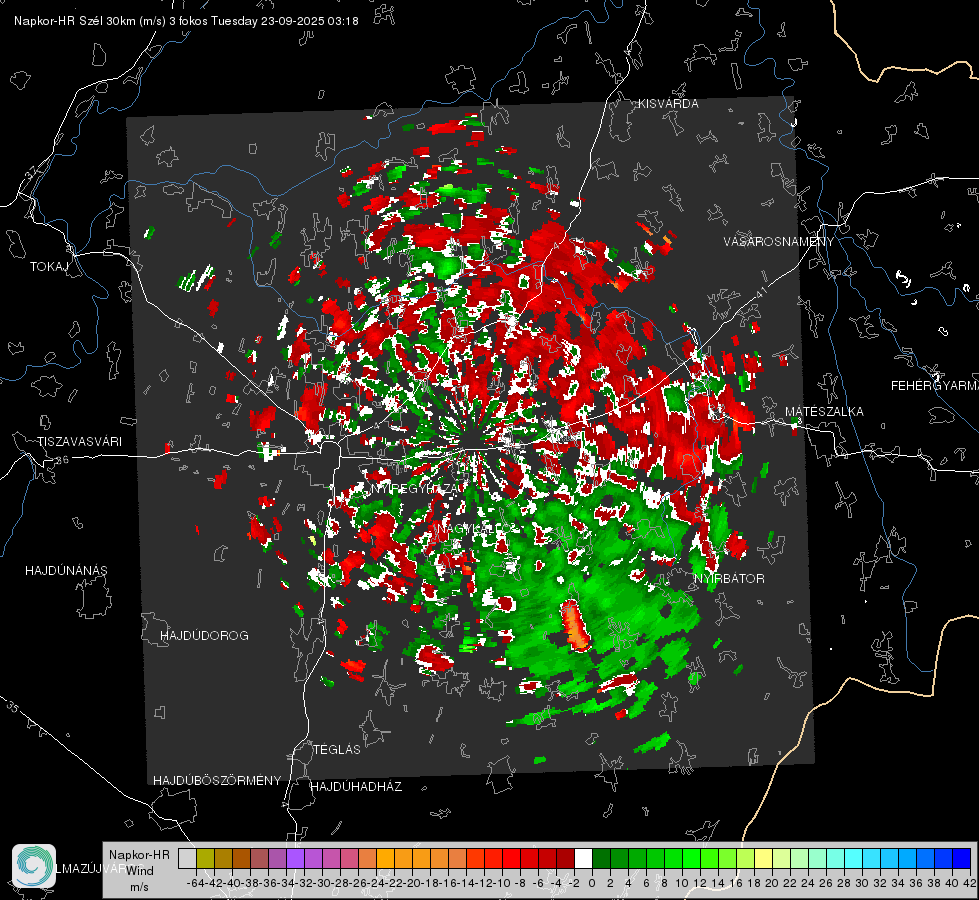This screenshot has width=979, height=900.
Task: Click the 0 value on the legend scale
Action: pyautogui.click(x=592, y=883)
